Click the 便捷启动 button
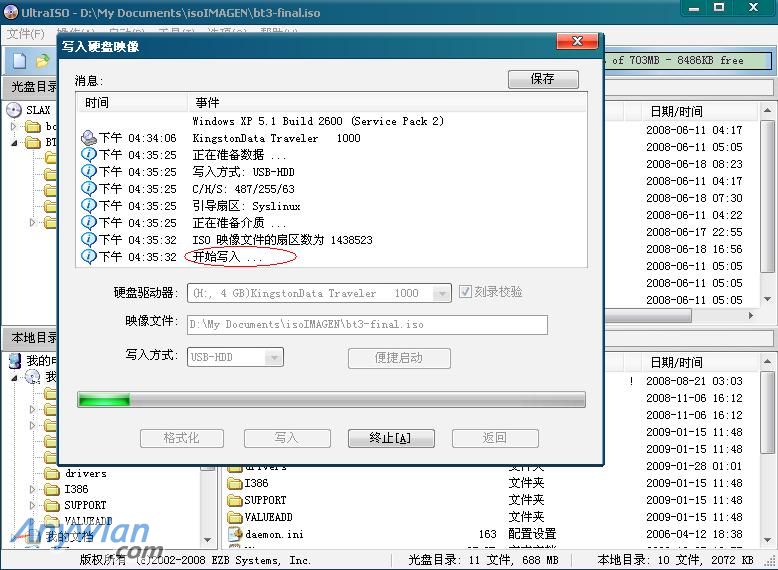 (399, 357)
